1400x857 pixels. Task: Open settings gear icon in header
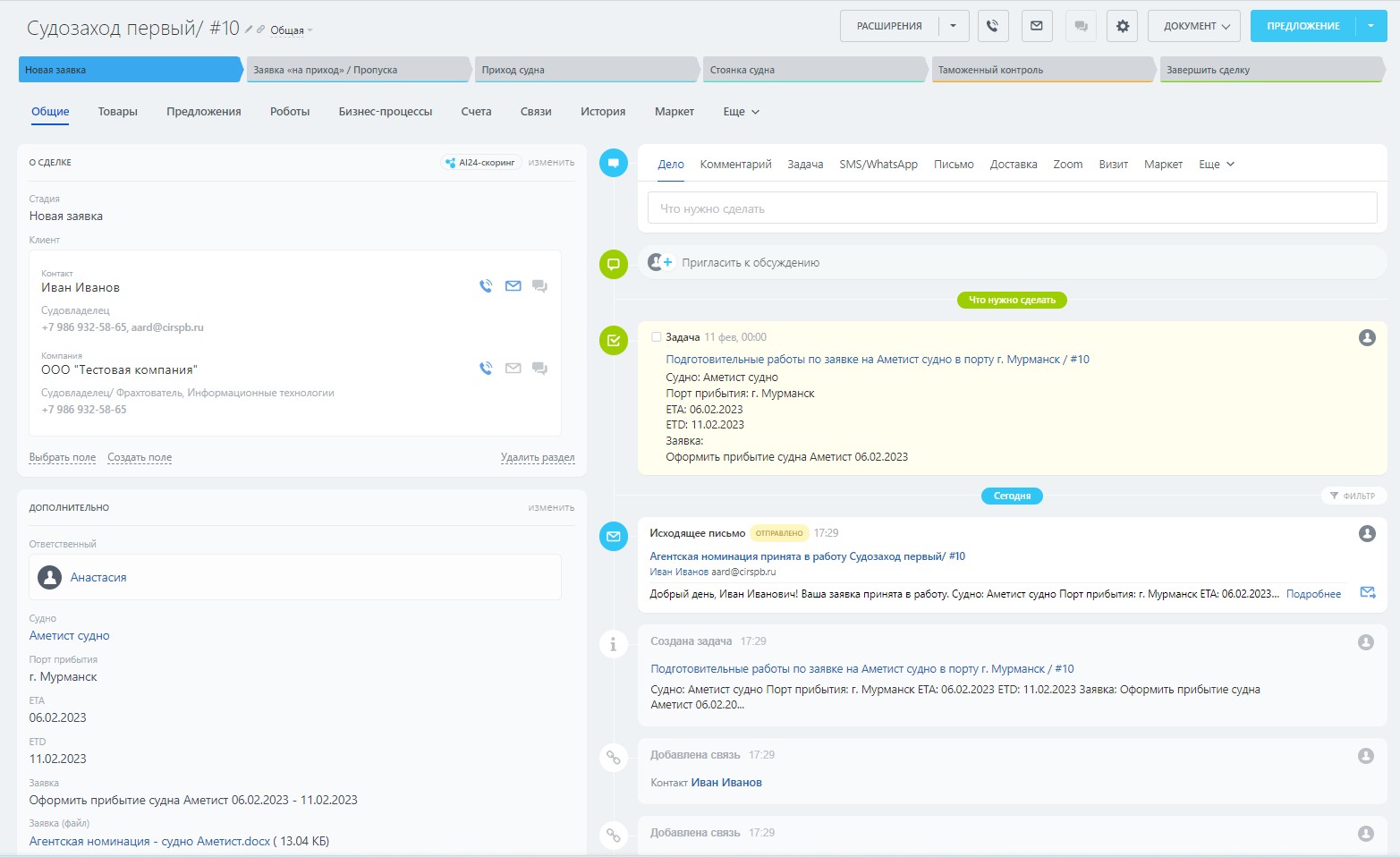(1122, 26)
